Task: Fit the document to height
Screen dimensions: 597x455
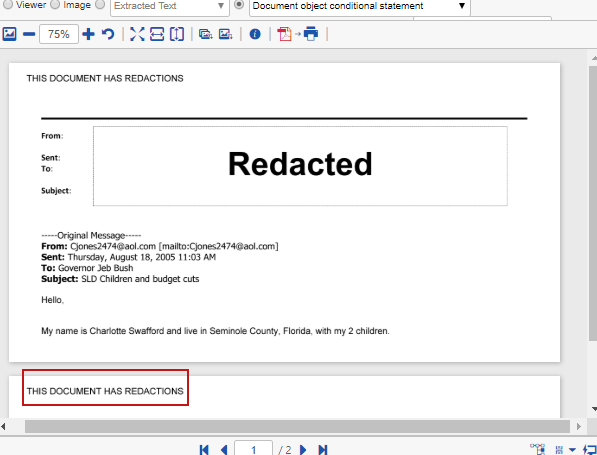Action: coord(177,34)
